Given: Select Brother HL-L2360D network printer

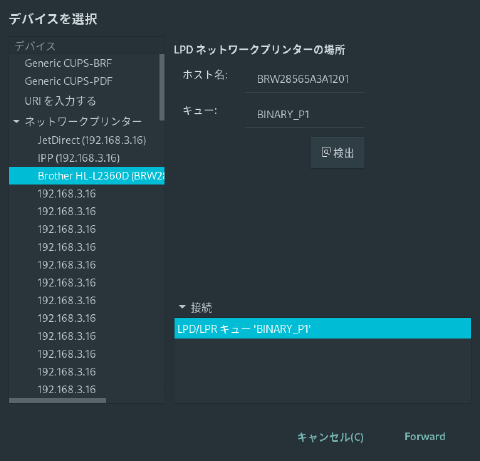Looking at the screenshot, I should click(x=87, y=176).
